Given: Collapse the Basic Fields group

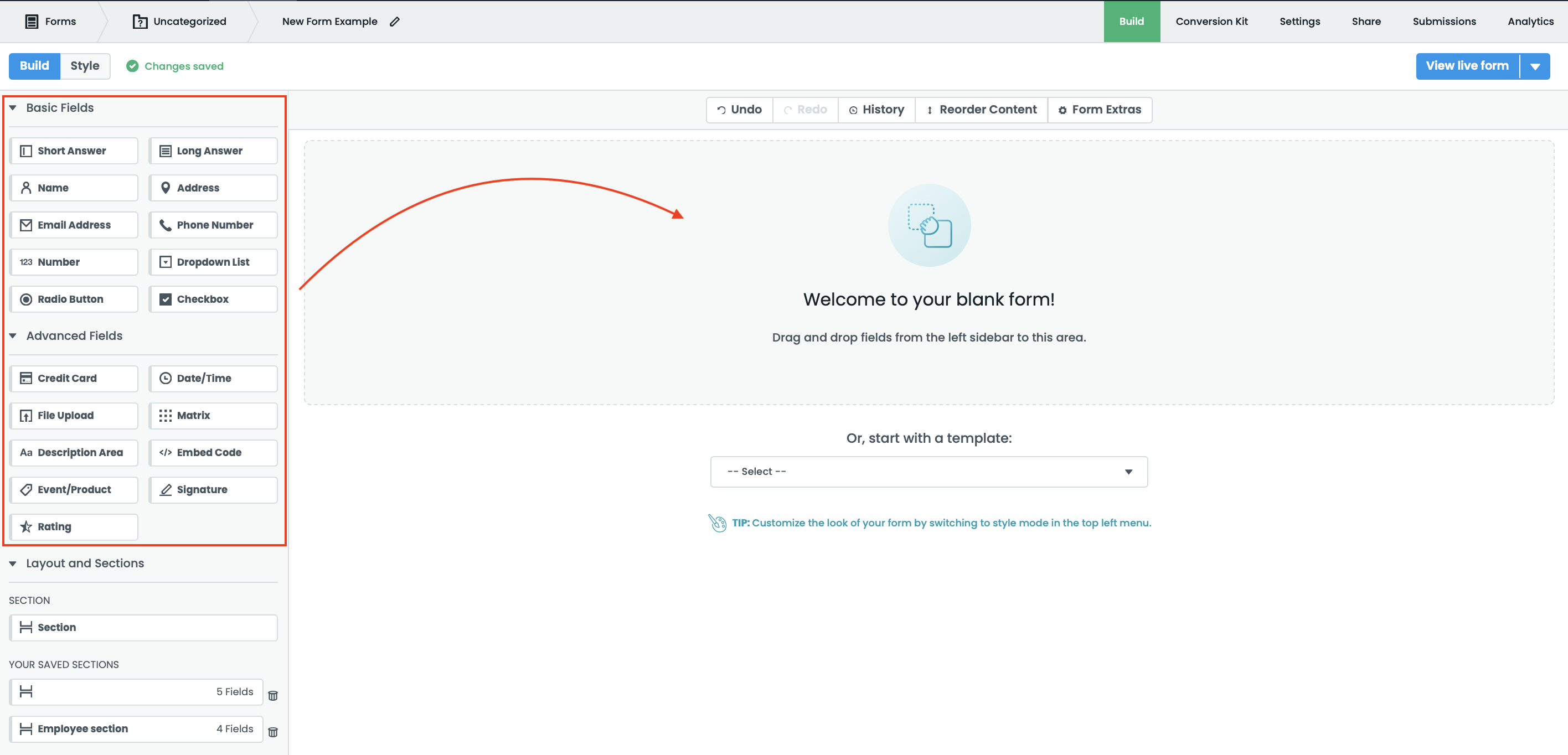Looking at the screenshot, I should click(x=13, y=108).
